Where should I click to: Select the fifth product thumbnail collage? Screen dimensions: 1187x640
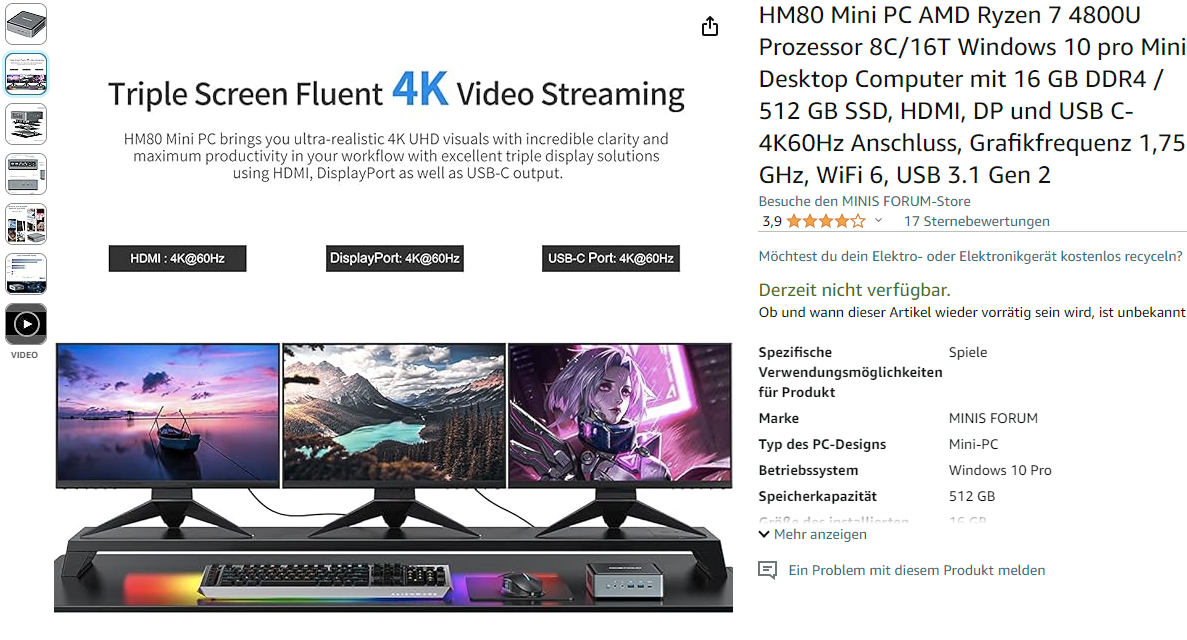[x=26, y=223]
